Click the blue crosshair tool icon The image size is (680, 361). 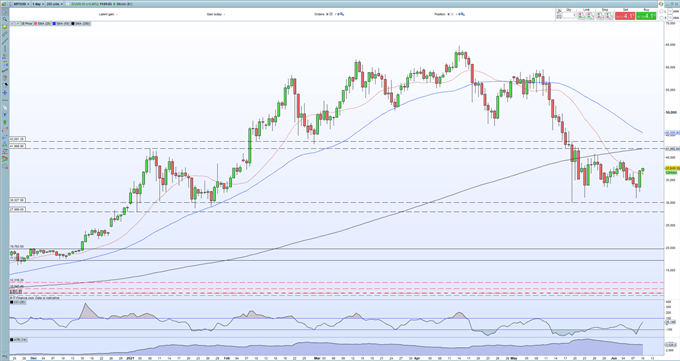(x=5, y=92)
